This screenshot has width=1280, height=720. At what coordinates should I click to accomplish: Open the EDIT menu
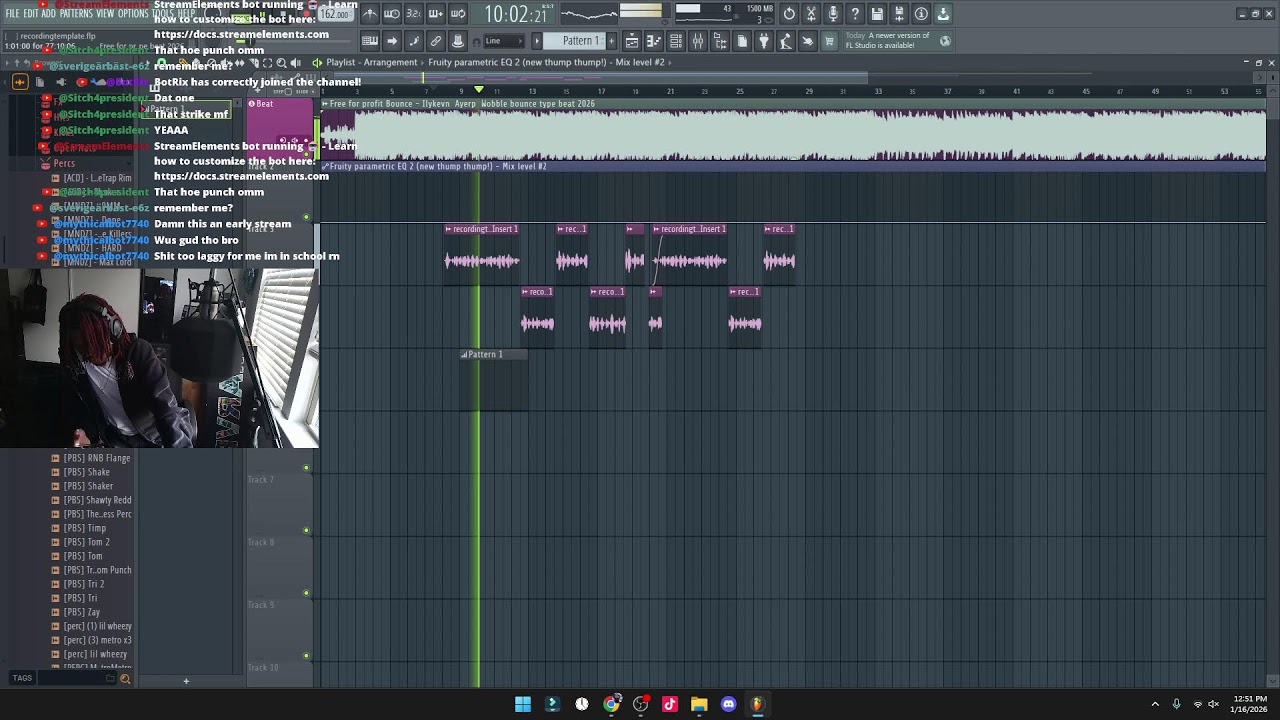(31, 14)
